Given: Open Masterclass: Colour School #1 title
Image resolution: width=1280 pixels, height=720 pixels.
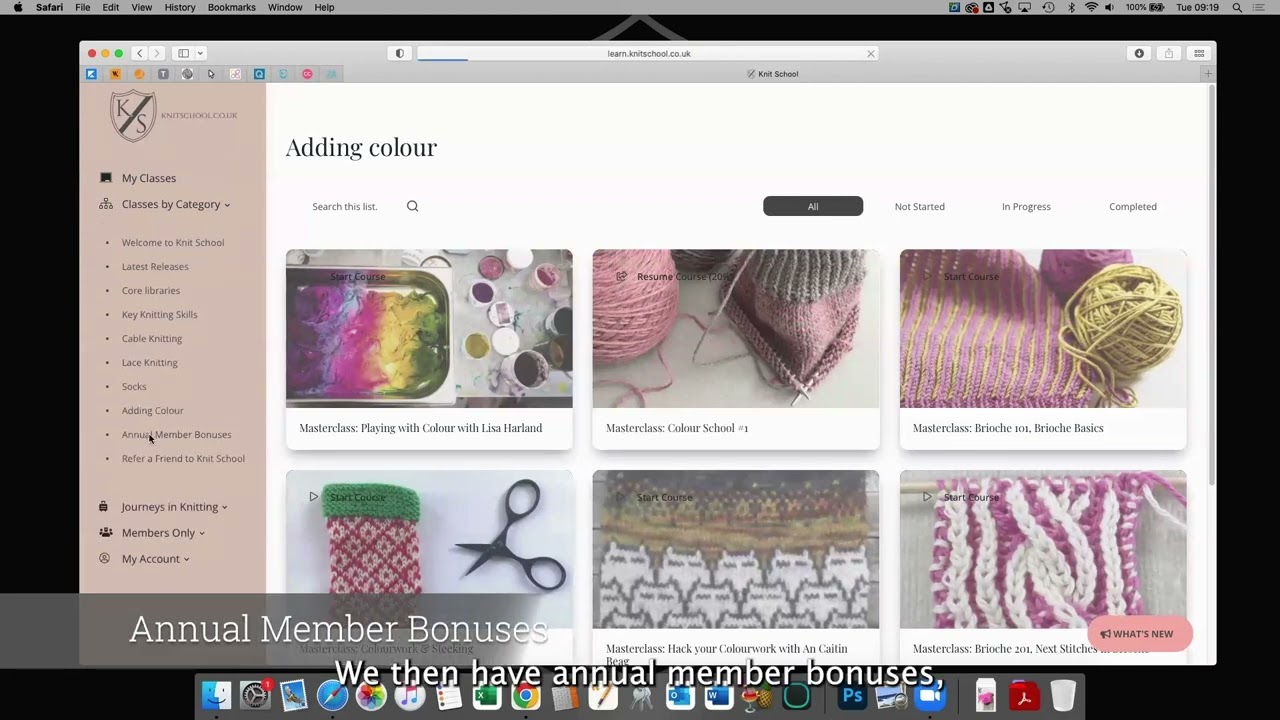Looking at the screenshot, I should [x=677, y=428].
